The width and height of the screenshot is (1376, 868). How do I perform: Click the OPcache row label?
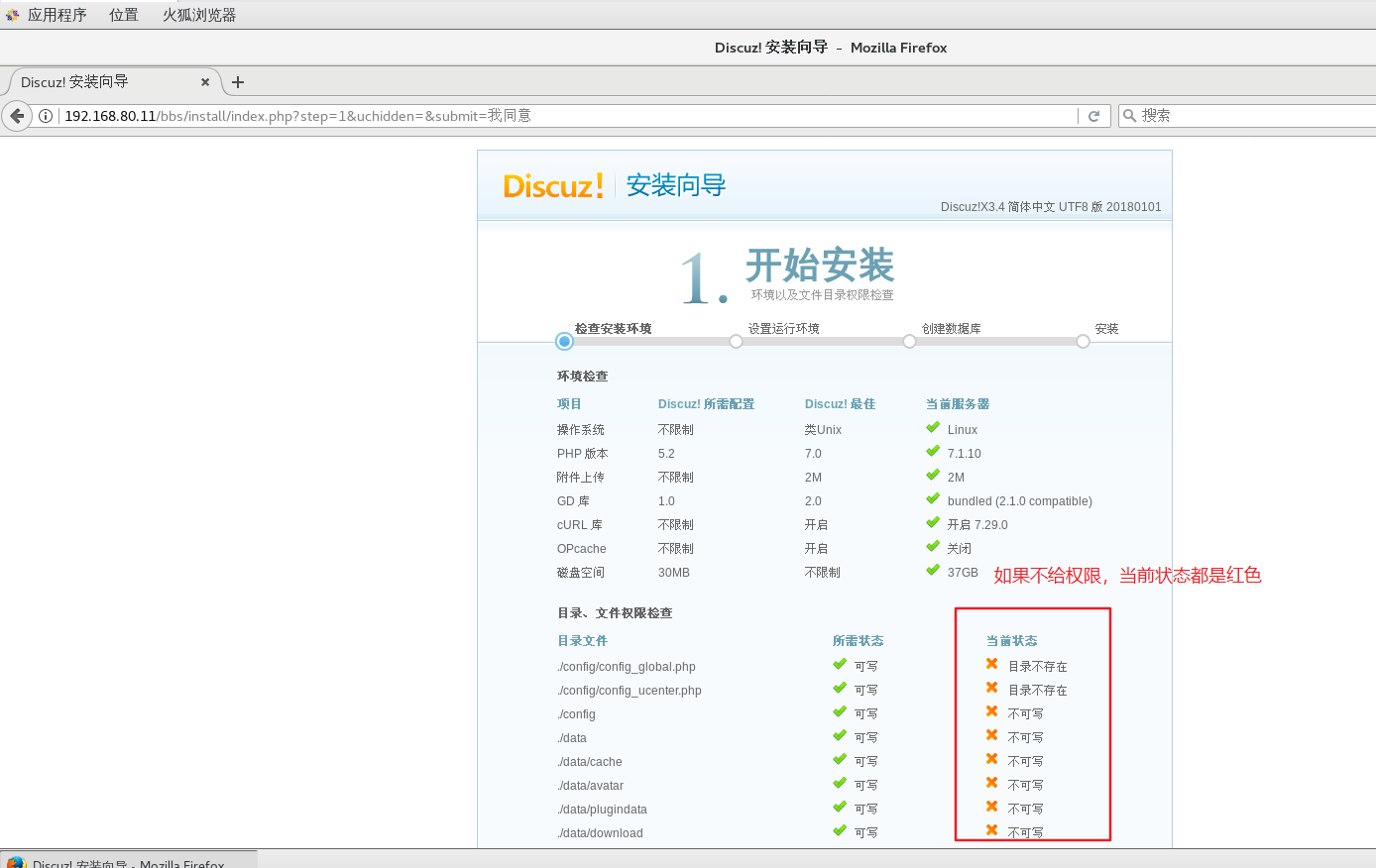582,549
